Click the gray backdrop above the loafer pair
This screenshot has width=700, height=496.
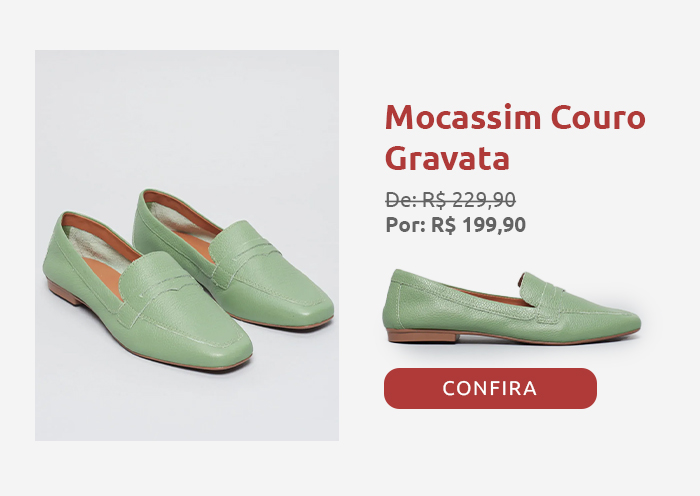coord(187,116)
